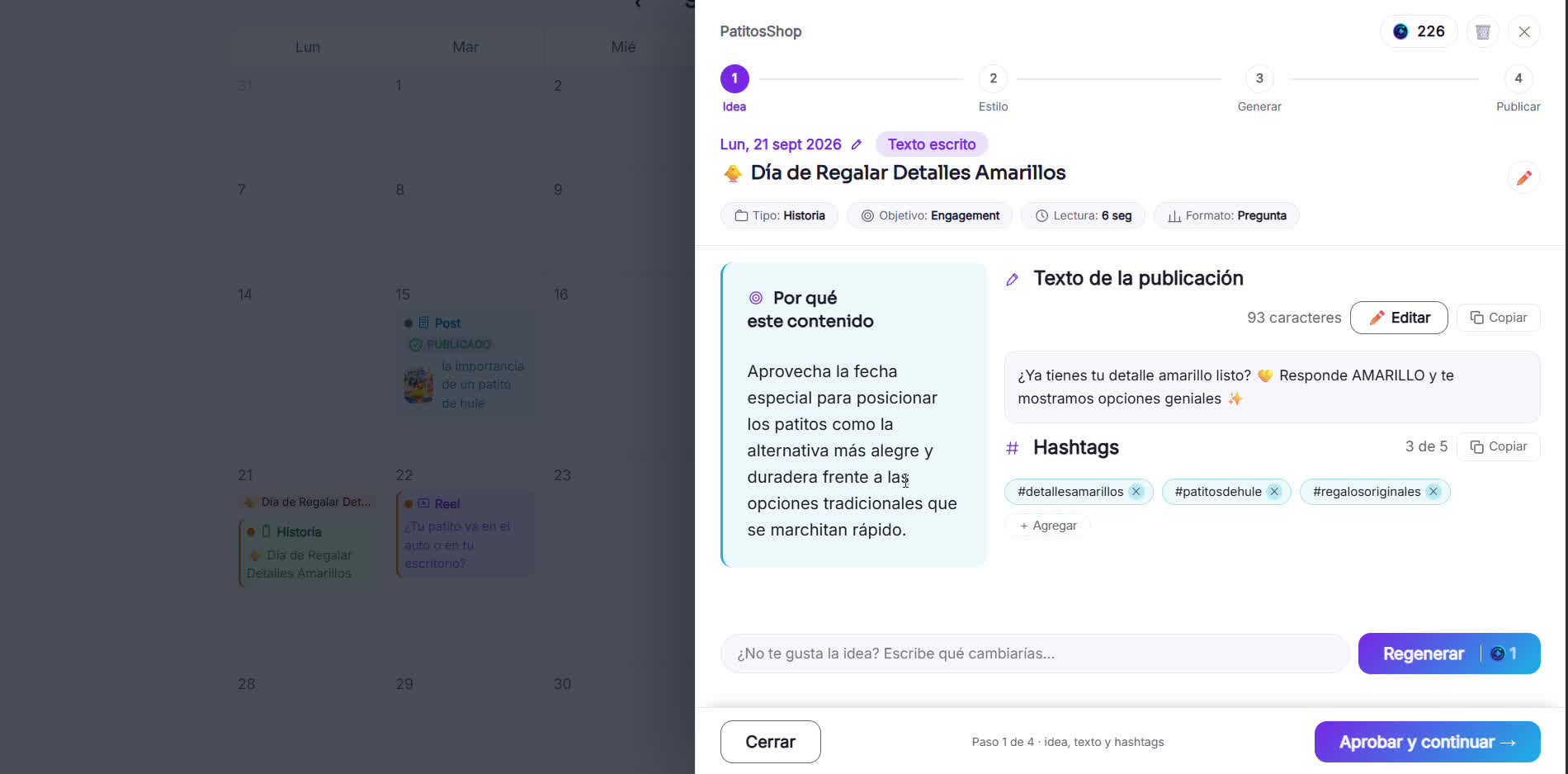
Task: Remove the #detallesamarillos hashtag
Action: 1136,492
